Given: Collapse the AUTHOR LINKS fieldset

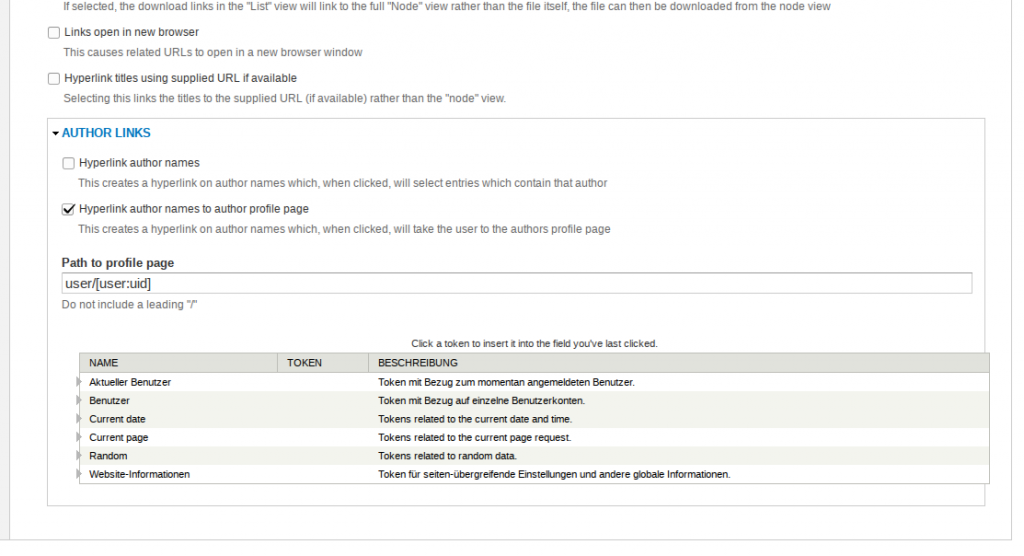Looking at the screenshot, I should (105, 133).
